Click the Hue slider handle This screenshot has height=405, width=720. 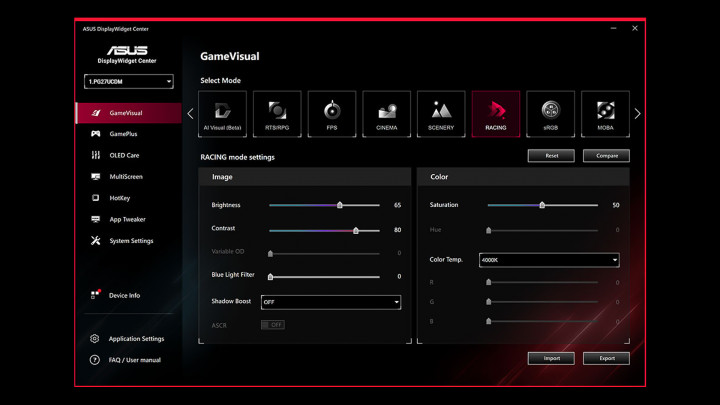pos(489,230)
